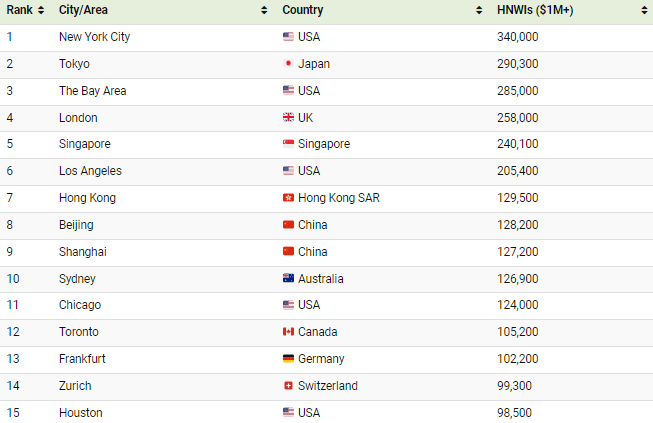Click the Japan flag icon
The height and width of the screenshot is (423, 653).
click(288, 64)
